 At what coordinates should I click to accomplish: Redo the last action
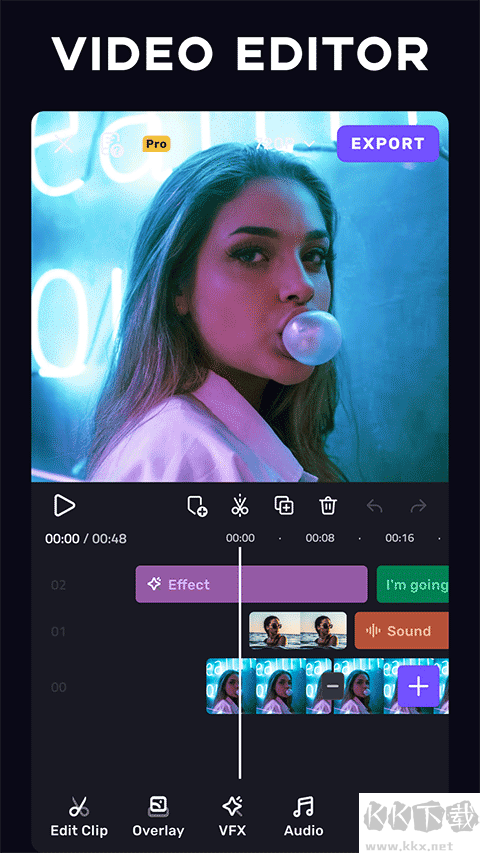(x=418, y=506)
